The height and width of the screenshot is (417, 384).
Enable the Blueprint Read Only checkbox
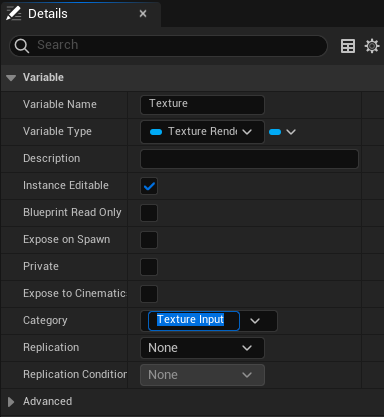coord(149,213)
